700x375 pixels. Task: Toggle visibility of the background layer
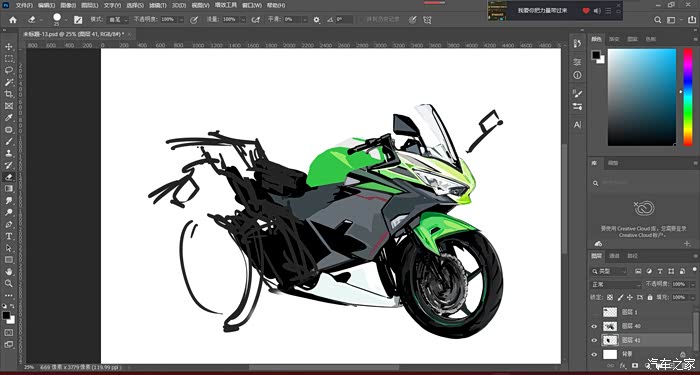coord(594,354)
